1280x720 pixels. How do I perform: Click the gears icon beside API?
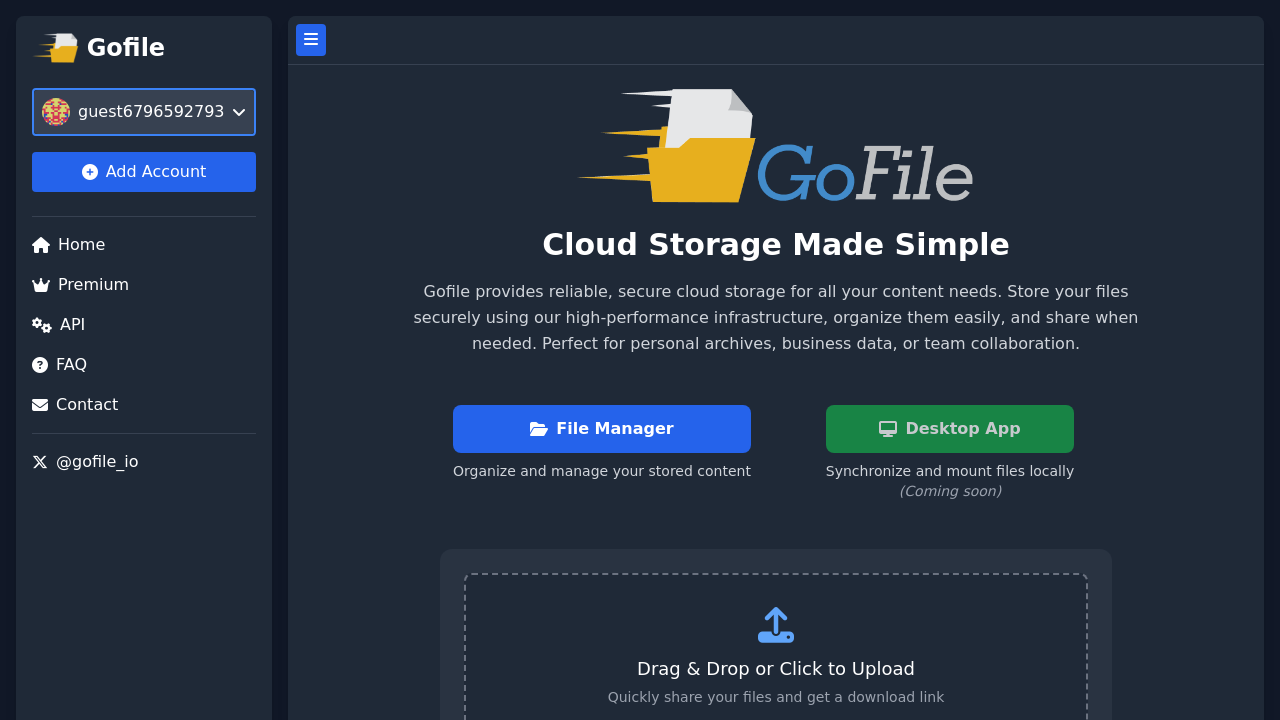click(x=42, y=325)
